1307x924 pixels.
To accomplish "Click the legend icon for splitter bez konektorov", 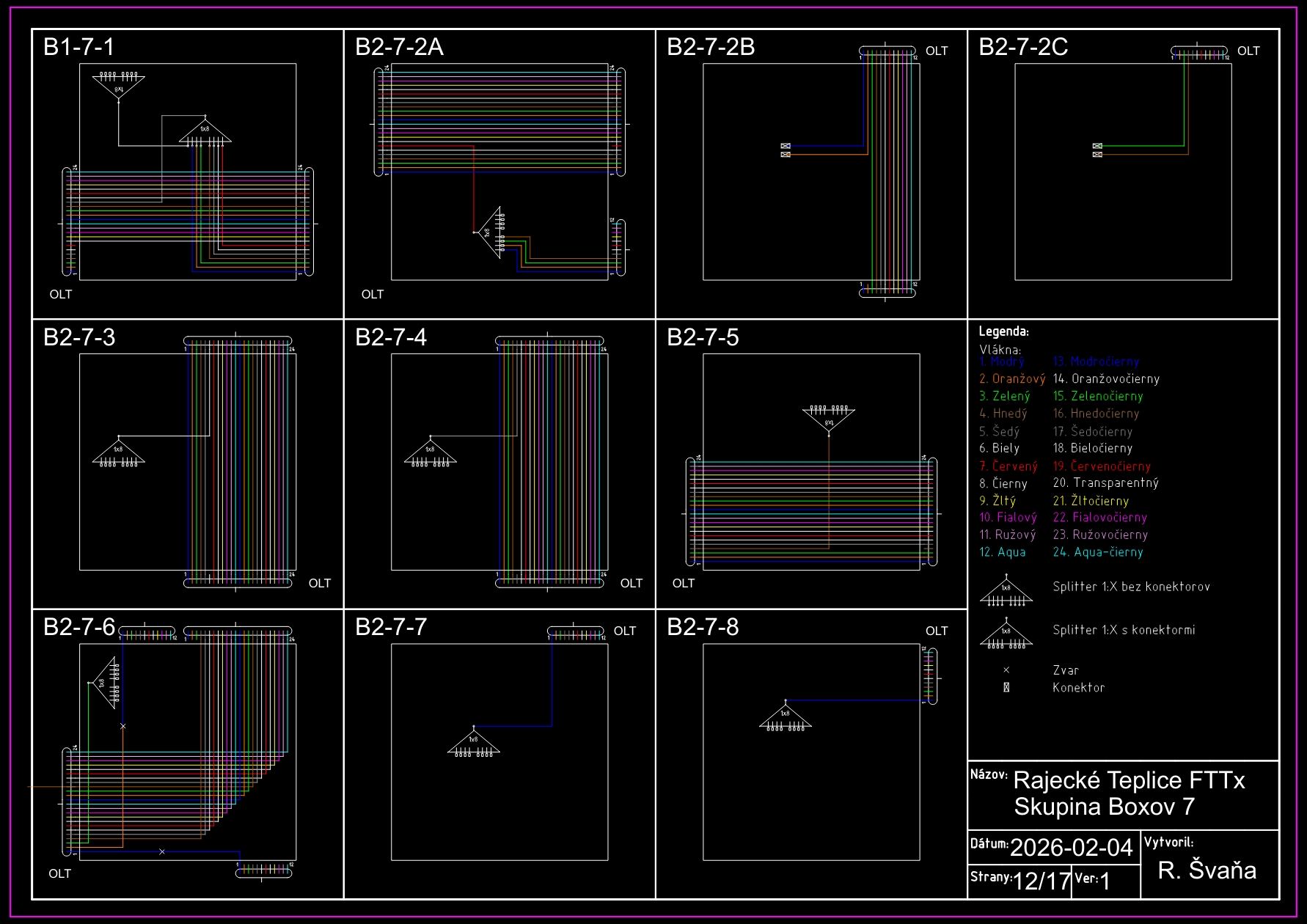I will coord(1006,592).
